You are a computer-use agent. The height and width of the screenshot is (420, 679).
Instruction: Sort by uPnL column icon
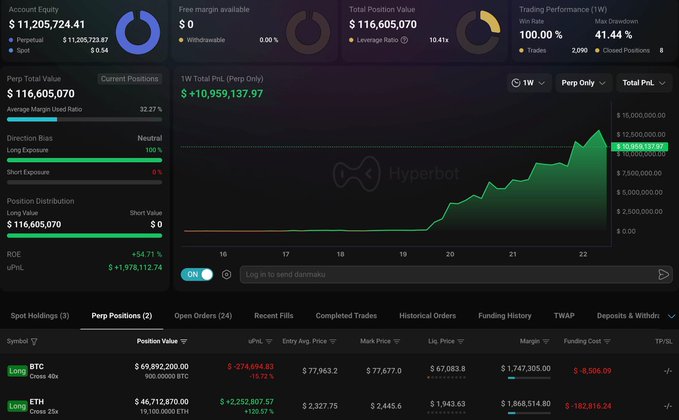(x=269, y=342)
